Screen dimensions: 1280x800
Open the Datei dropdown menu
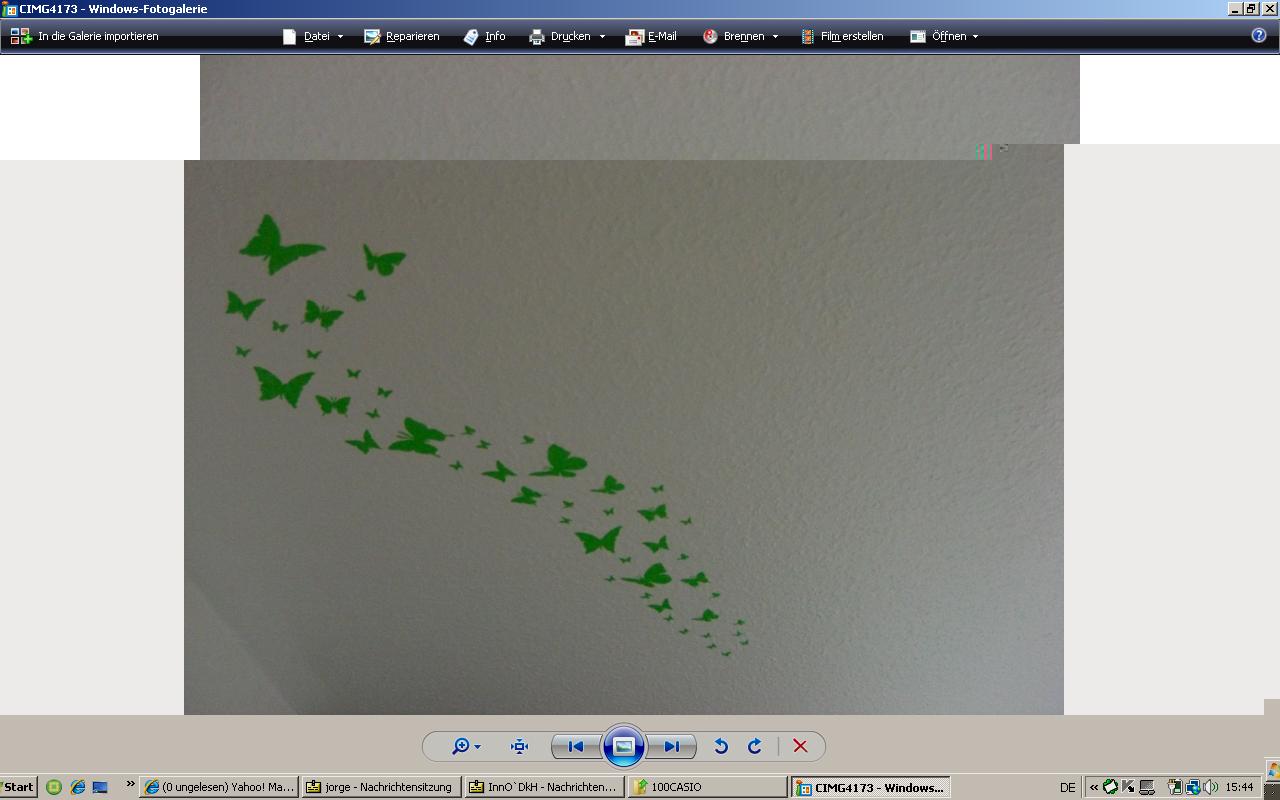(314, 36)
